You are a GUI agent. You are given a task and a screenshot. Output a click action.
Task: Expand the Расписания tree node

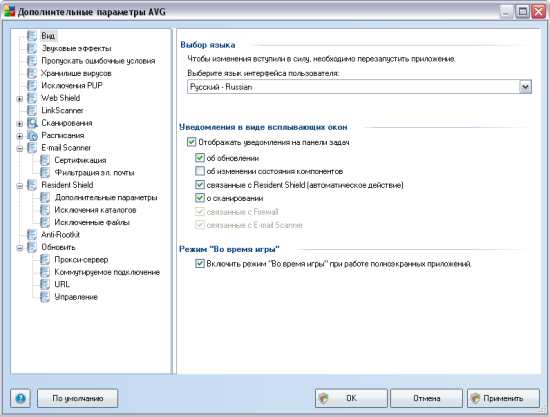click(20, 136)
